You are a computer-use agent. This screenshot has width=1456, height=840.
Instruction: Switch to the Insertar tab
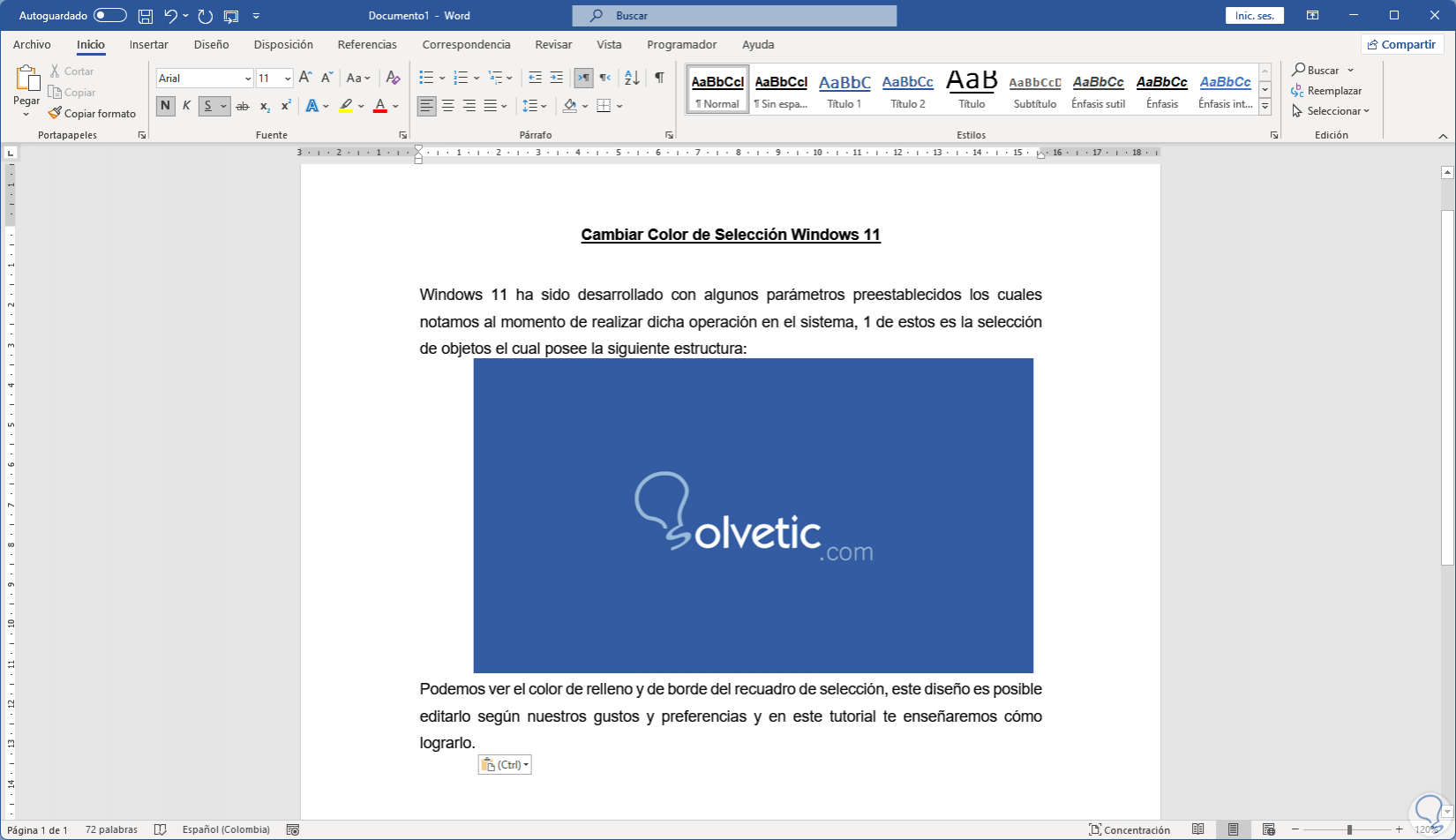(x=149, y=44)
